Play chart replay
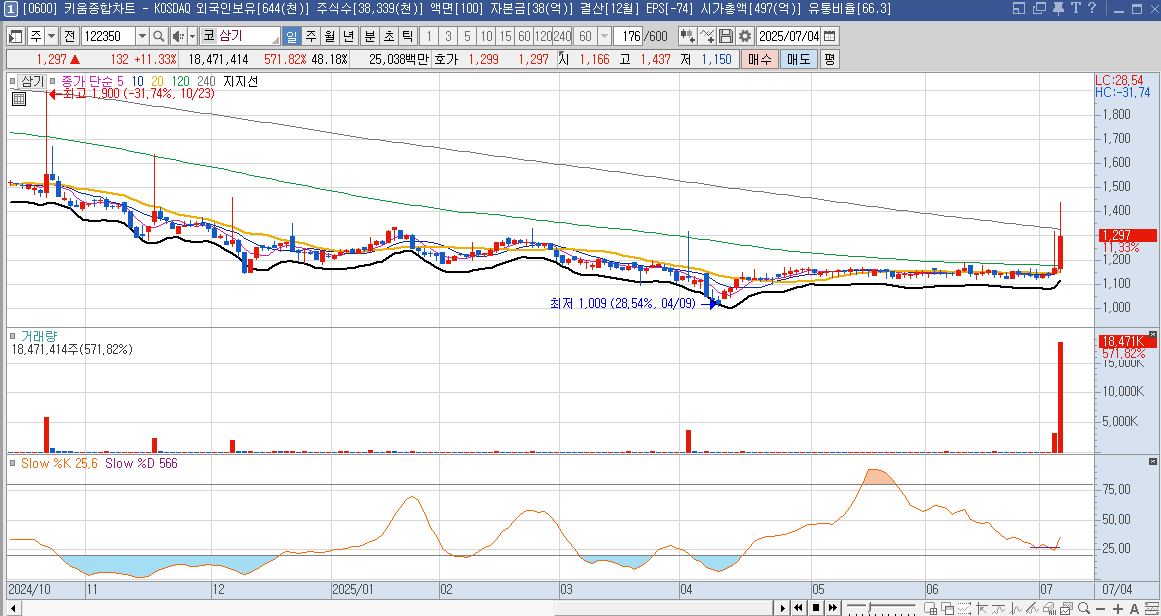This screenshot has height=616, width=1161. coord(783,608)
